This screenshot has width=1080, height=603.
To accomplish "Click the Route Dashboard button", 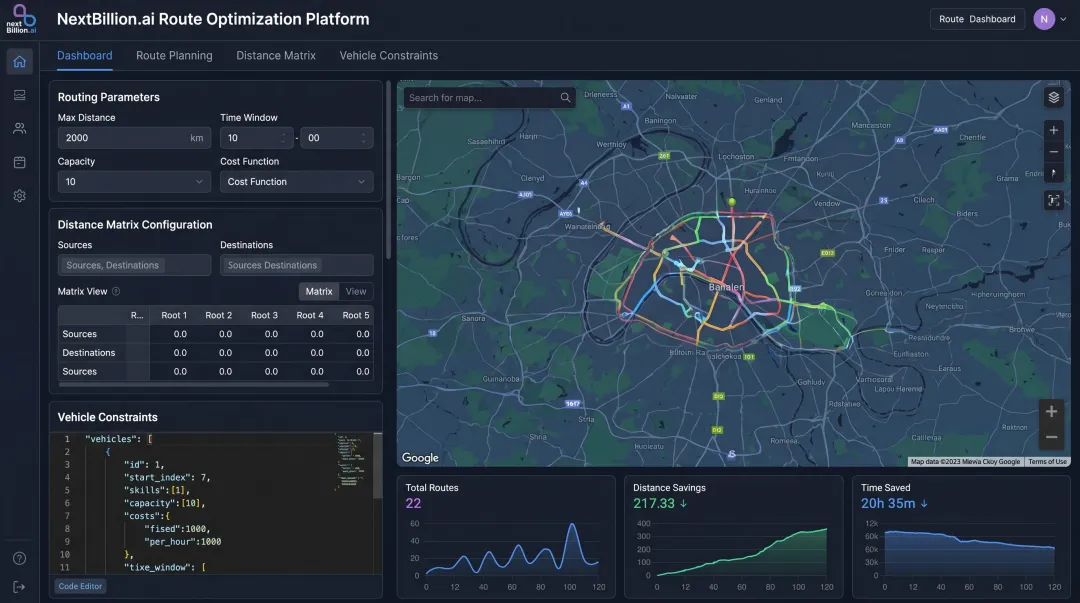I will click(977, 19).
